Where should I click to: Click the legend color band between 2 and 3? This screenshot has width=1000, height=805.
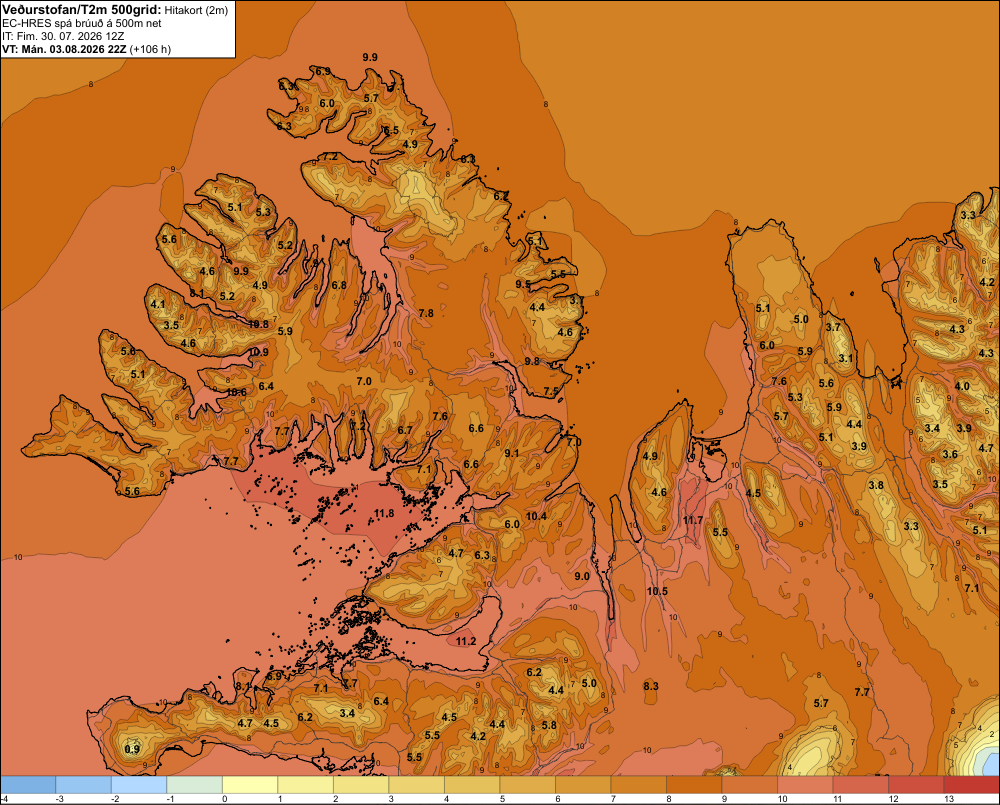click(x=361, y=785)
